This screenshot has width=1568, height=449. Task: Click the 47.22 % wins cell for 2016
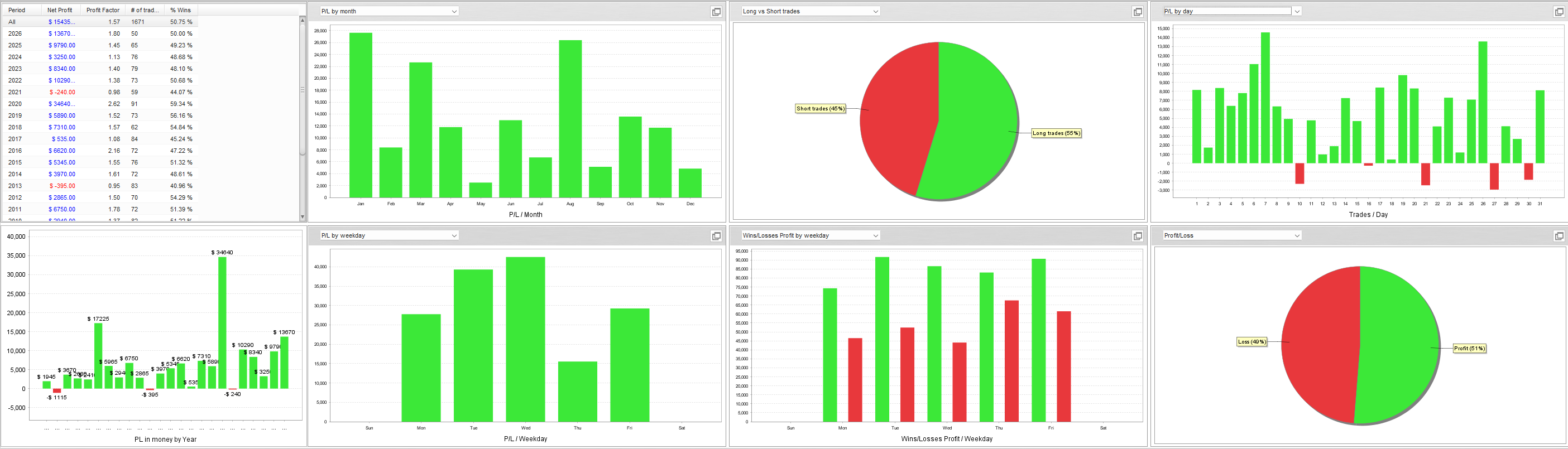[x=181, y=151]
